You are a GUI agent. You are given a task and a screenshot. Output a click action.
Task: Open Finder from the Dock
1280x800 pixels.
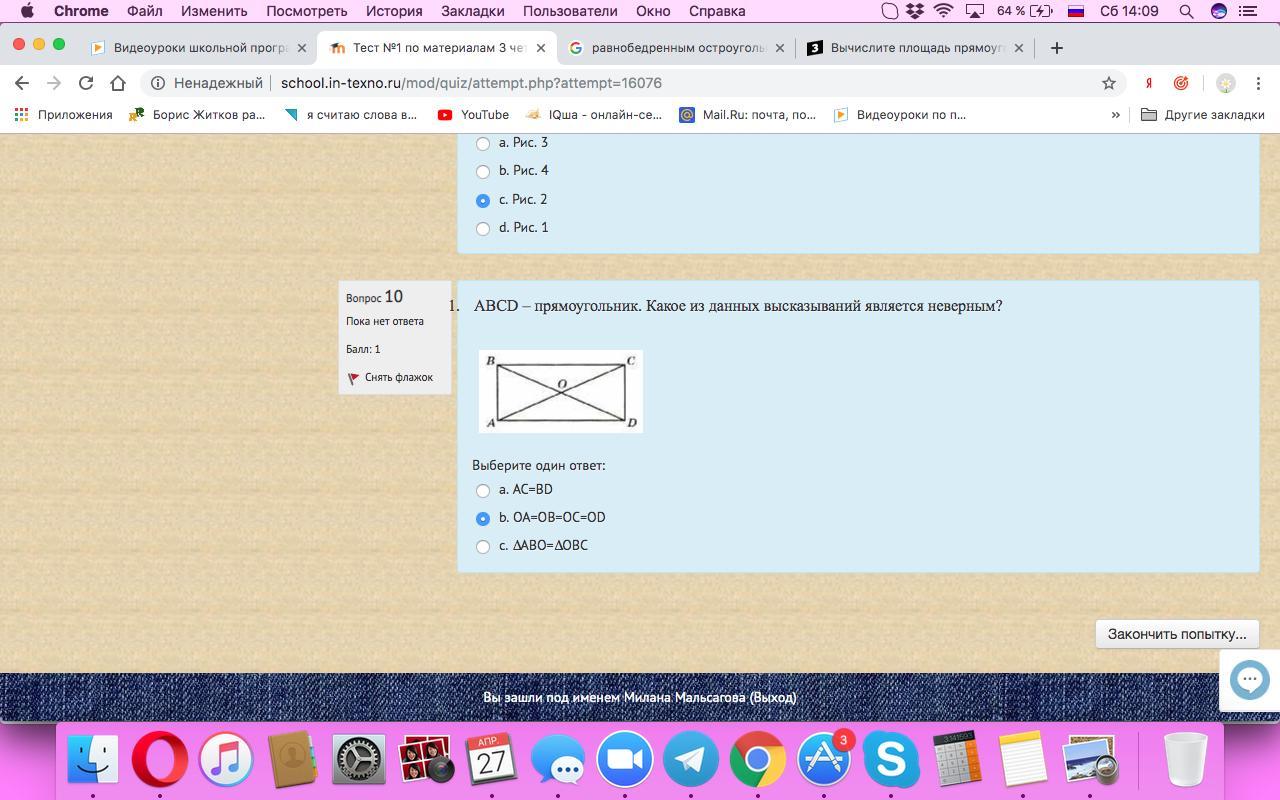pos(93,760)
